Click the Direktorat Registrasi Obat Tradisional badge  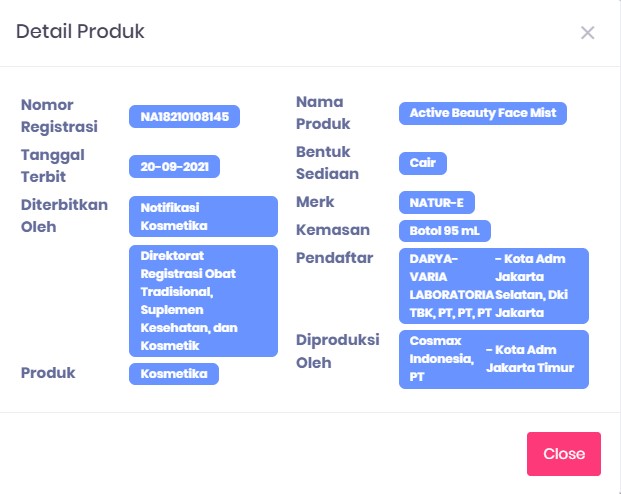click(203, 301)
